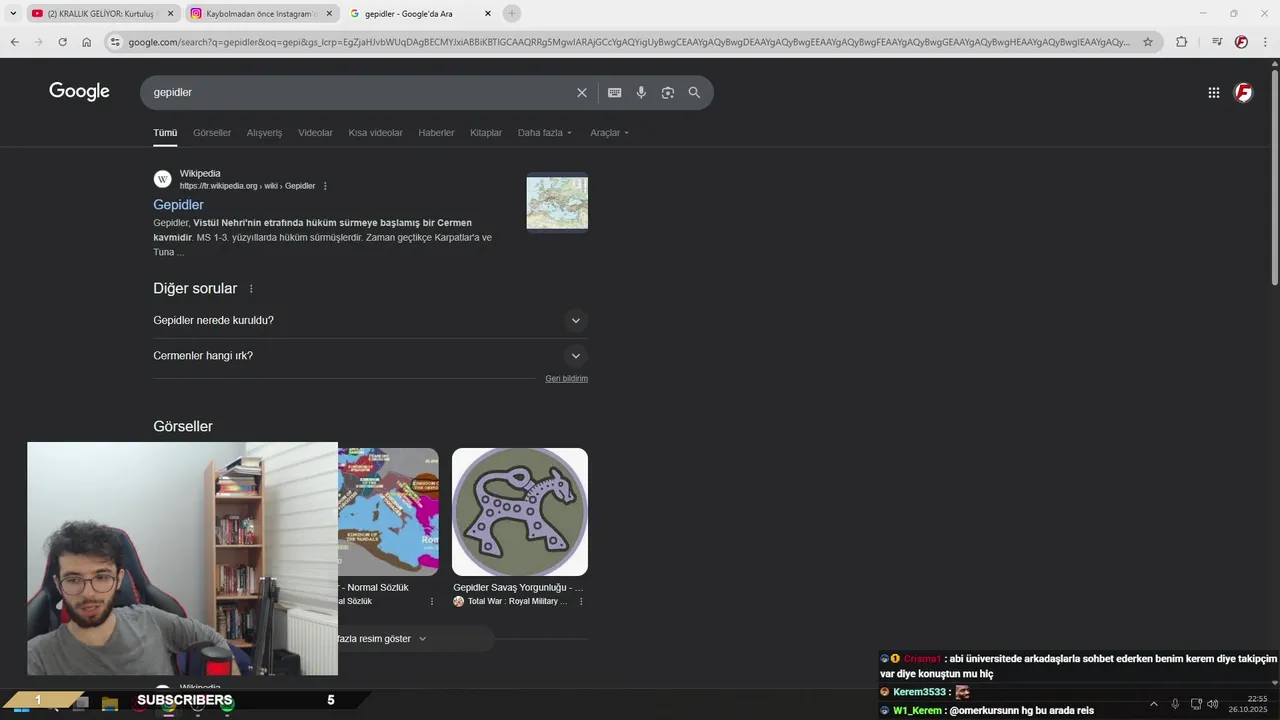The image size is (1280, 720).
Task: Open the tr.wikipedia.org Gepidler URL breadcrumb
Action: tap(247, 186)
